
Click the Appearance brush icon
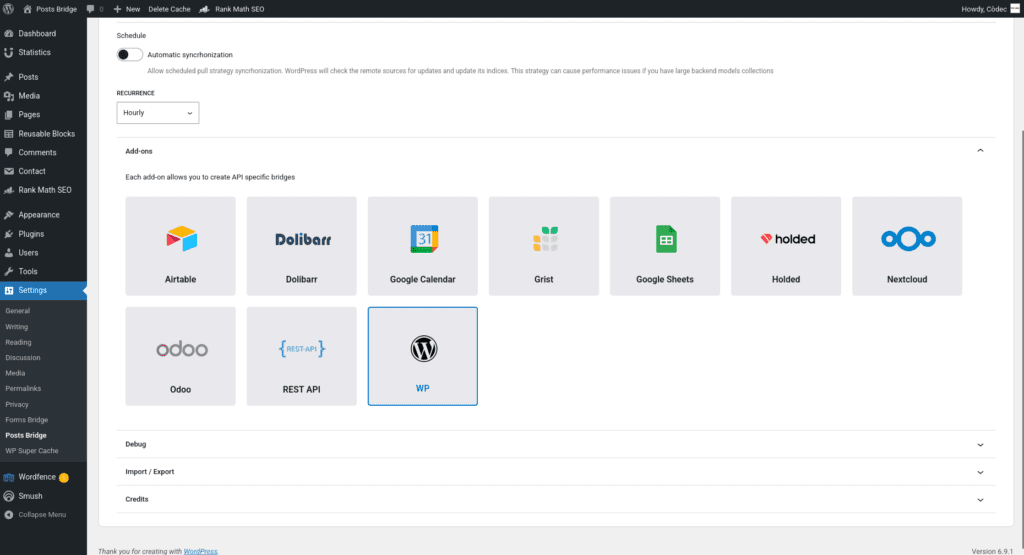8,215
